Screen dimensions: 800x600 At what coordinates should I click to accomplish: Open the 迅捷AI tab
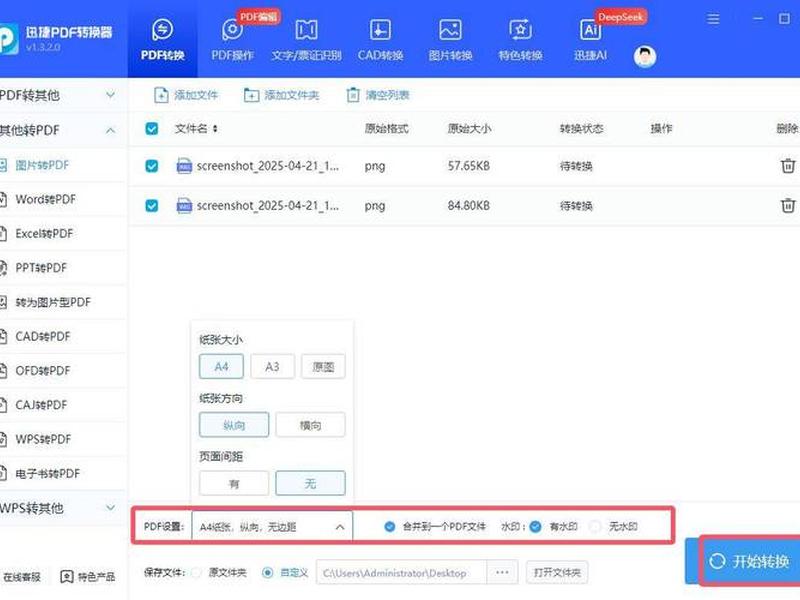tap(590, 40)
